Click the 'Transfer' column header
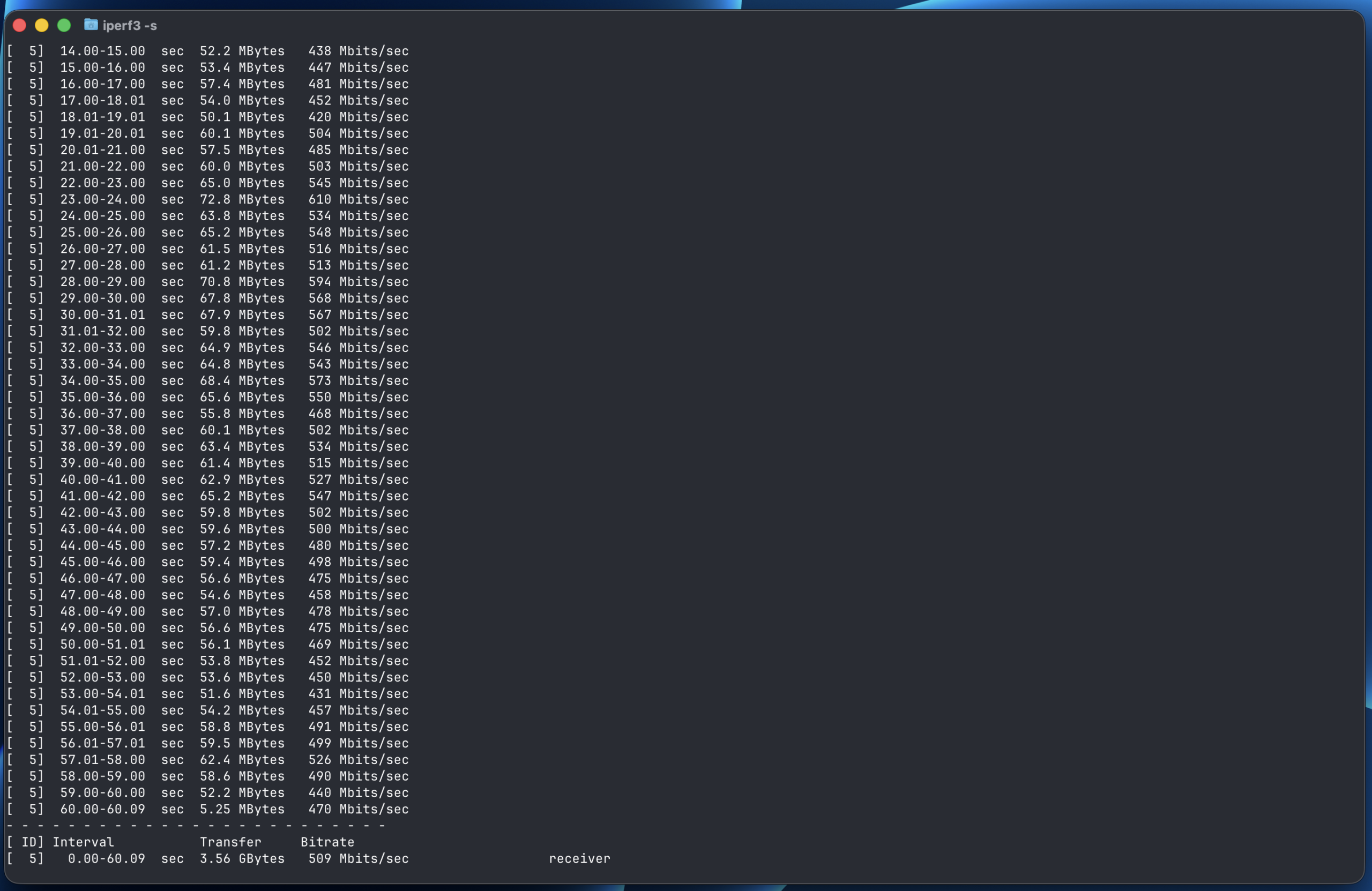1372x891 pixels. (x=230, y=842)
